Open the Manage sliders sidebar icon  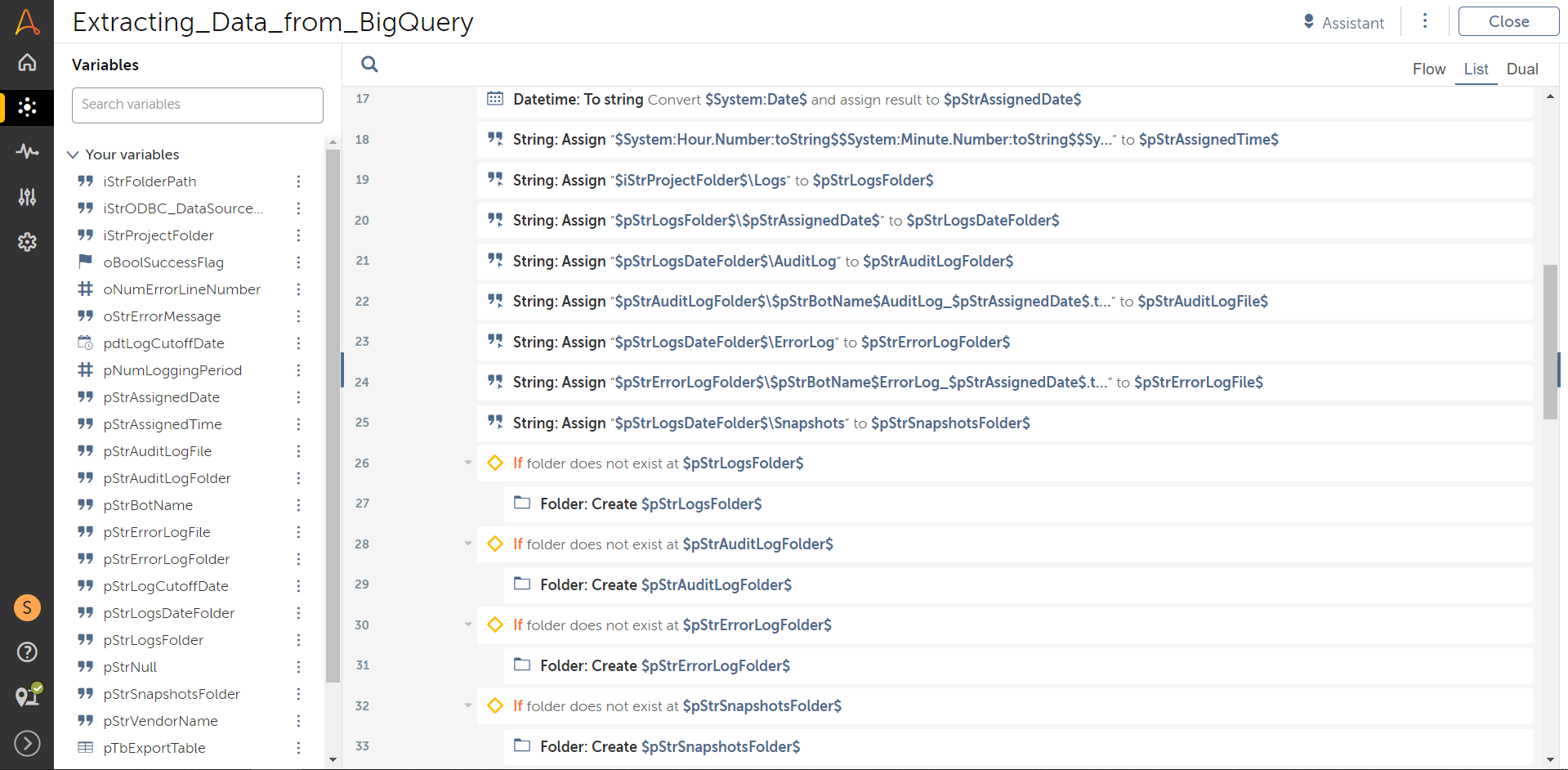(x=27, y=196)
